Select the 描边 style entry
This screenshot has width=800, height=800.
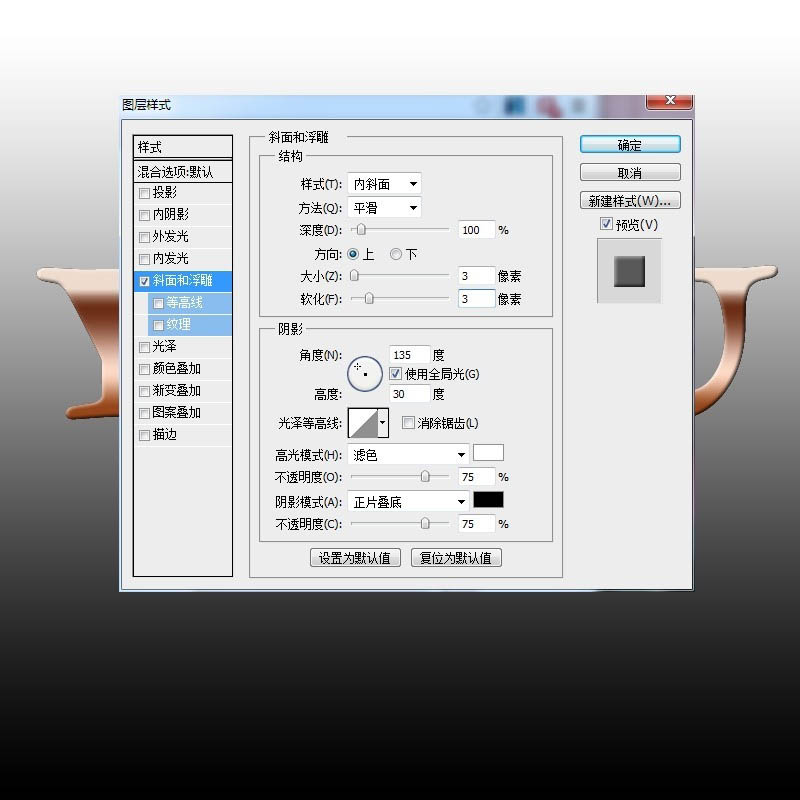coord(162,434)
